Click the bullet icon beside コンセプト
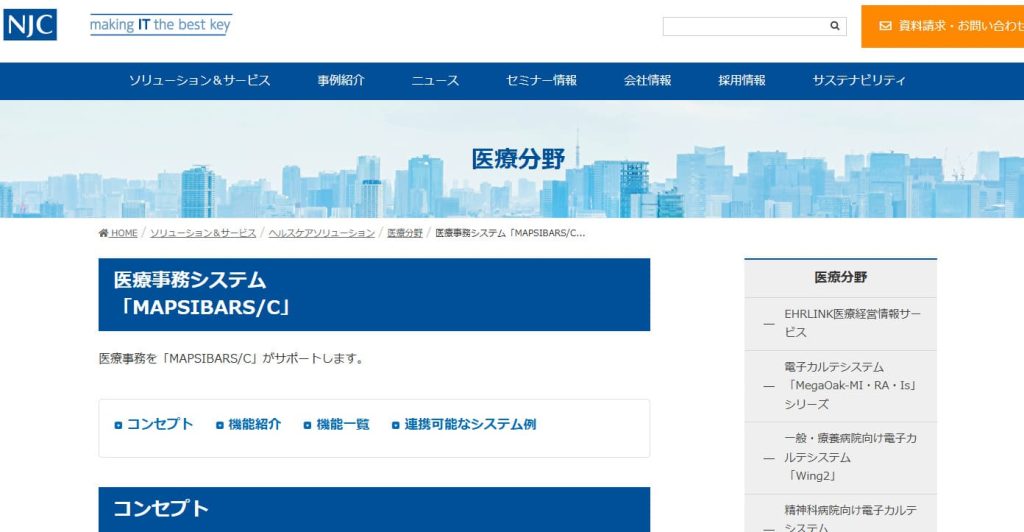 118,426
